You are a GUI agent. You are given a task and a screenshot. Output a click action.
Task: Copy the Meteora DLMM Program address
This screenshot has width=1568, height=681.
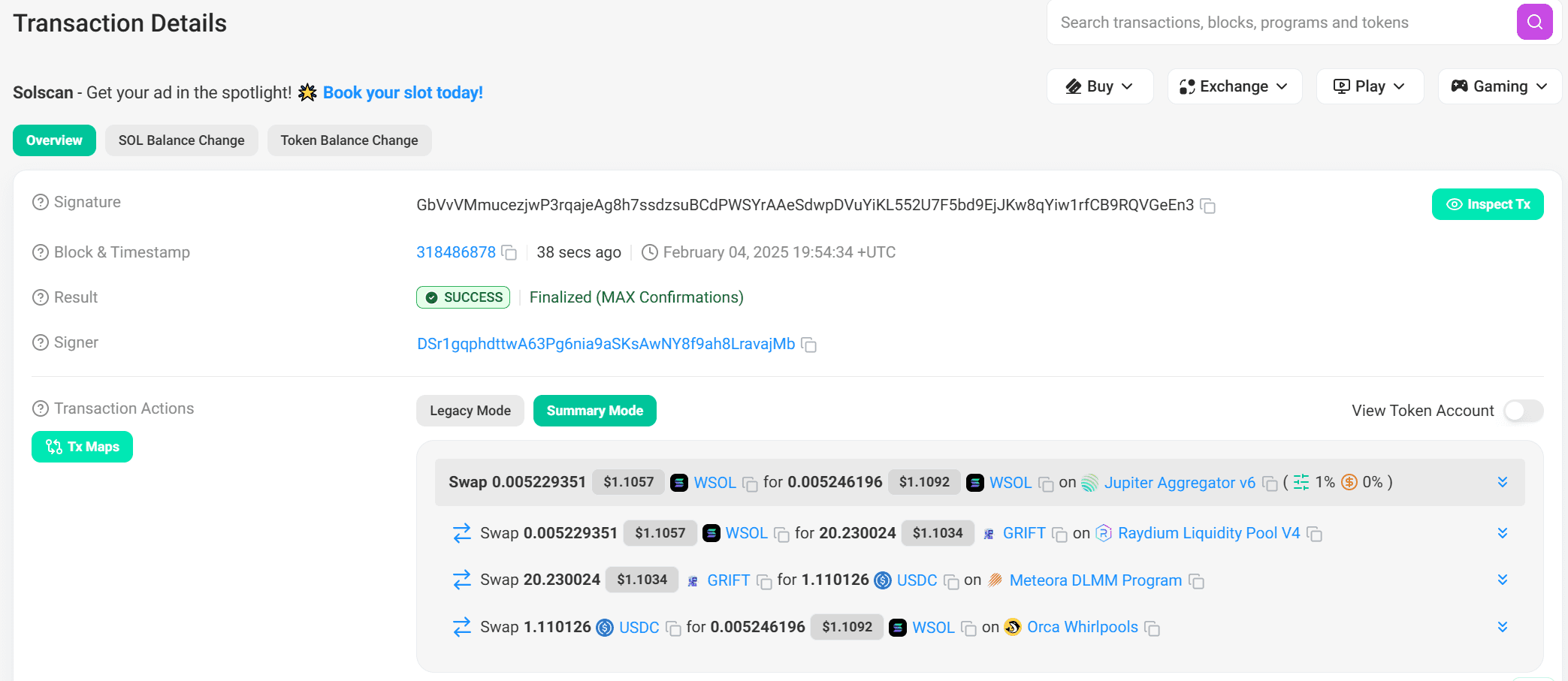point(1196,581)
